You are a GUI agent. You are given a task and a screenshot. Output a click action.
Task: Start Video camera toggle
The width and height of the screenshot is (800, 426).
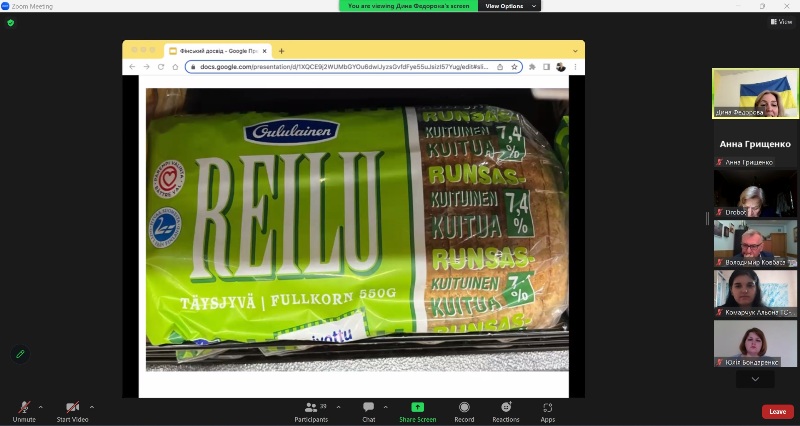[72, 409]
